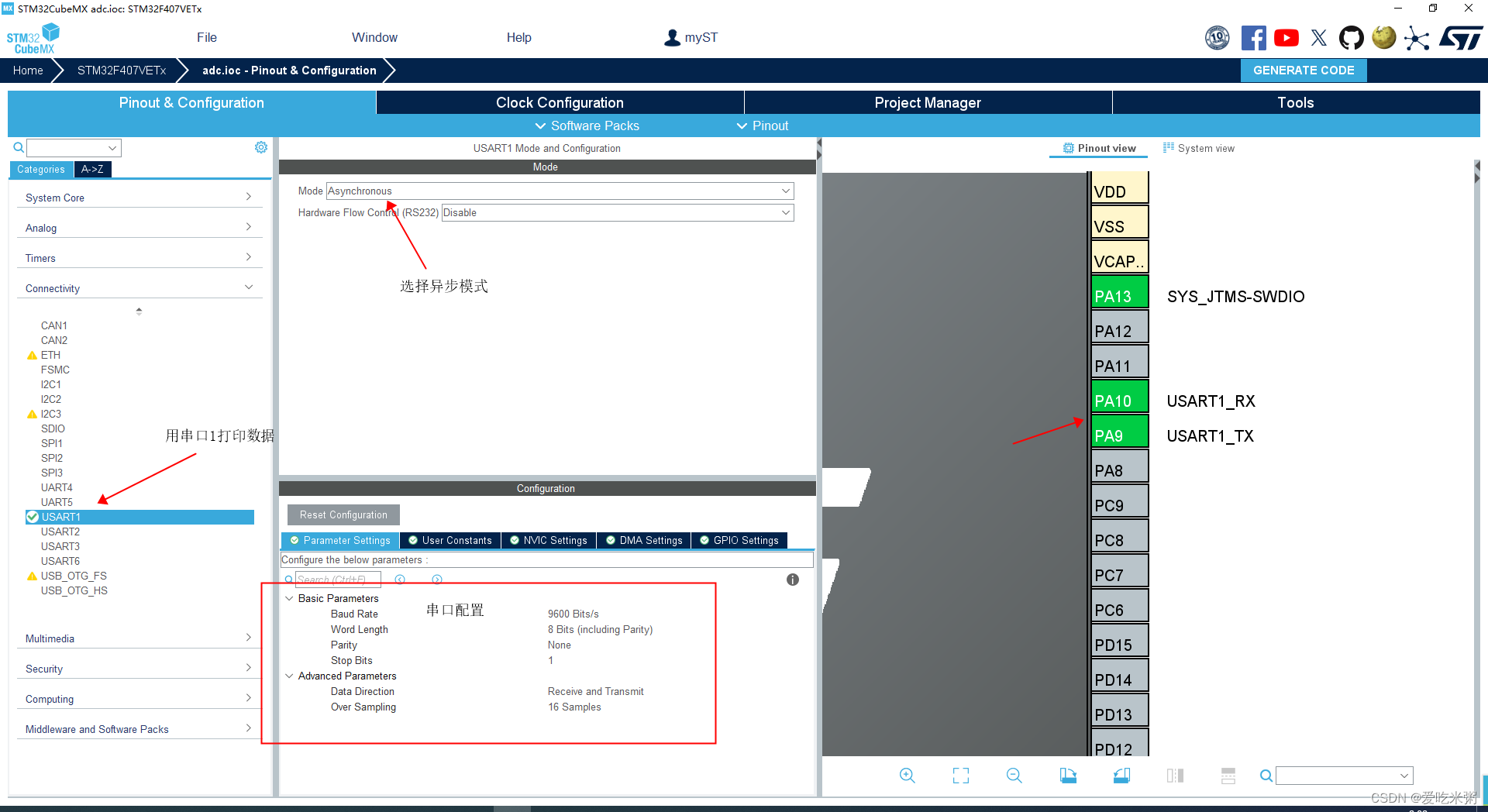
Task: Open the File menu
Action: tap(206, 37)
